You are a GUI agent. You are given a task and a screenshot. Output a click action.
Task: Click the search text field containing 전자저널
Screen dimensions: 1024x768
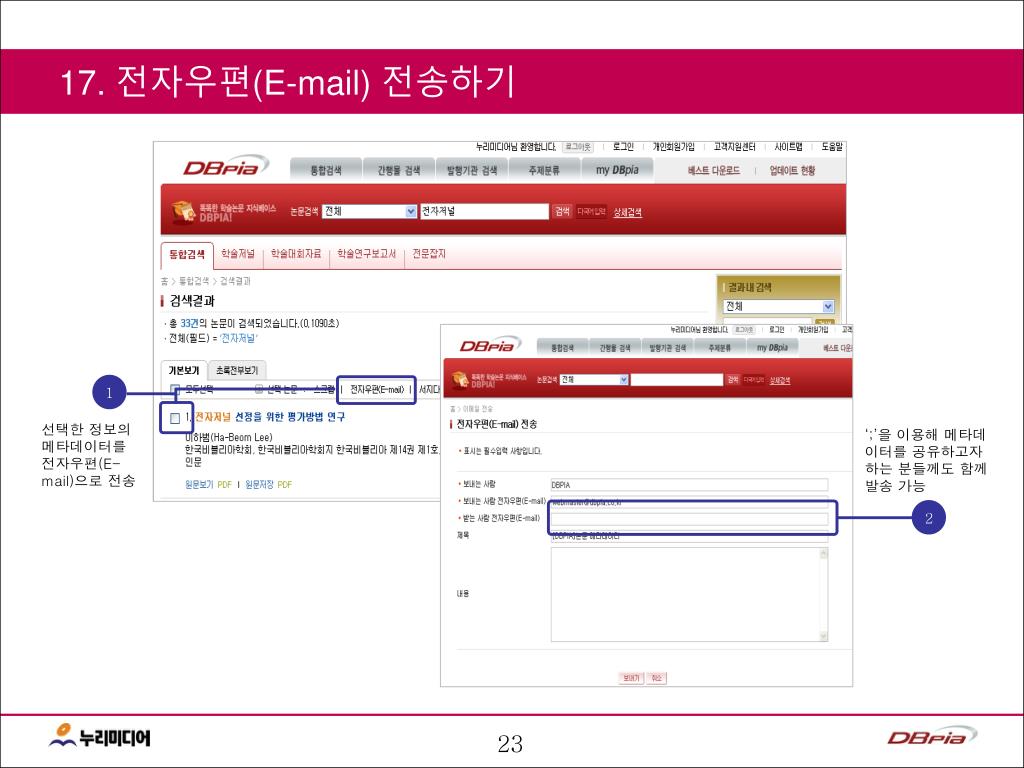click(x=484, y=211)
